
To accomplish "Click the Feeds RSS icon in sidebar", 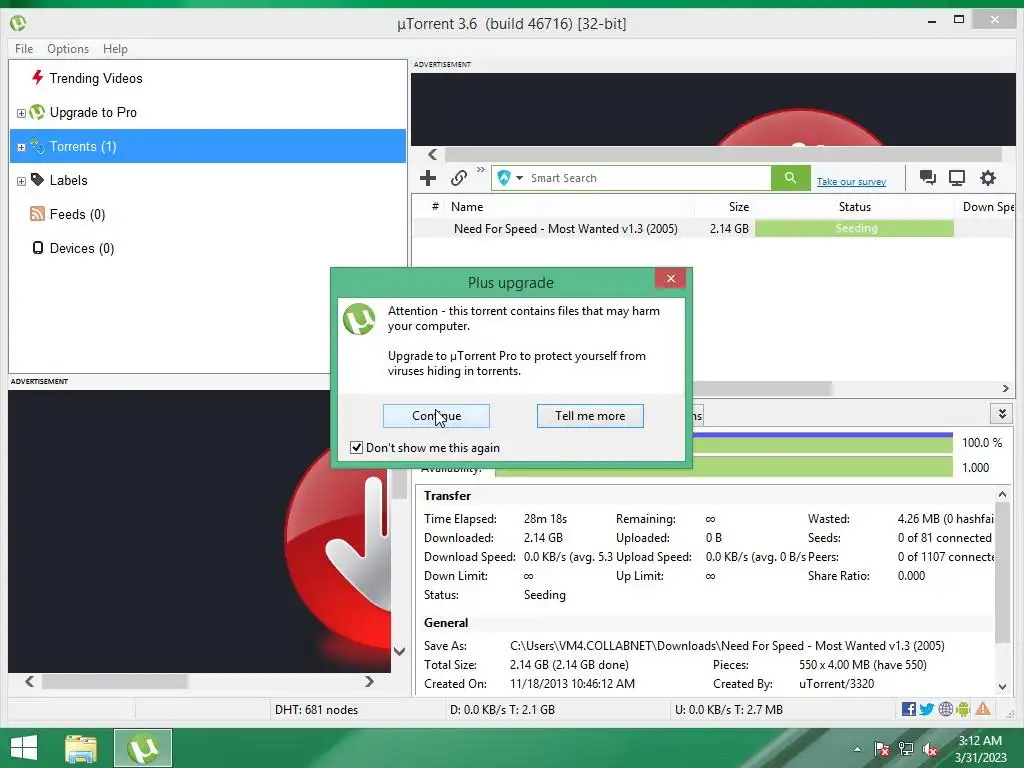I will pos(37,214).
